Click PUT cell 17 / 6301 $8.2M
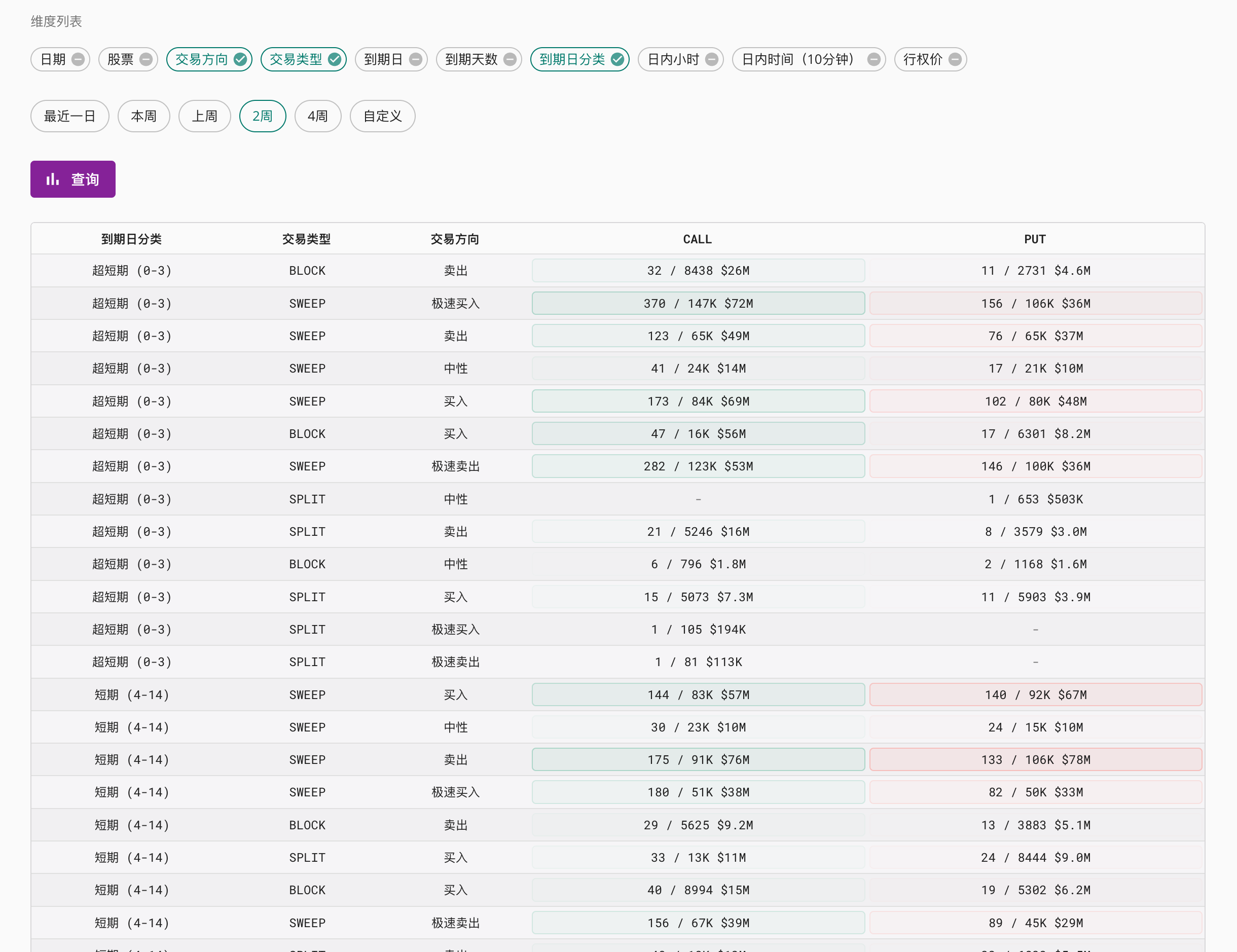Screen dimensions: 1237x952 coord(1036,433)
